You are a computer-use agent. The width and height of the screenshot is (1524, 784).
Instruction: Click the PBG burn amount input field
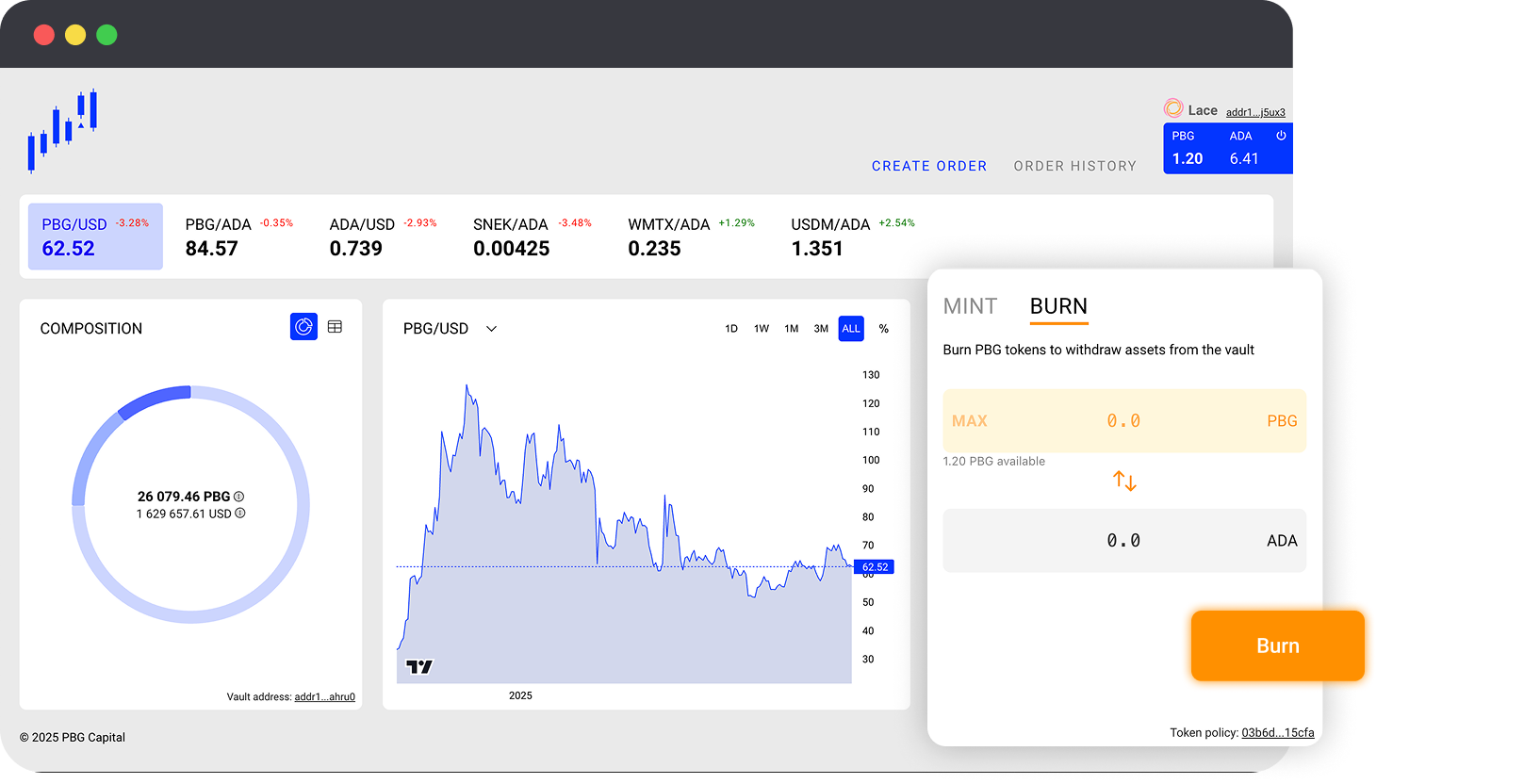click(1124, 421)
